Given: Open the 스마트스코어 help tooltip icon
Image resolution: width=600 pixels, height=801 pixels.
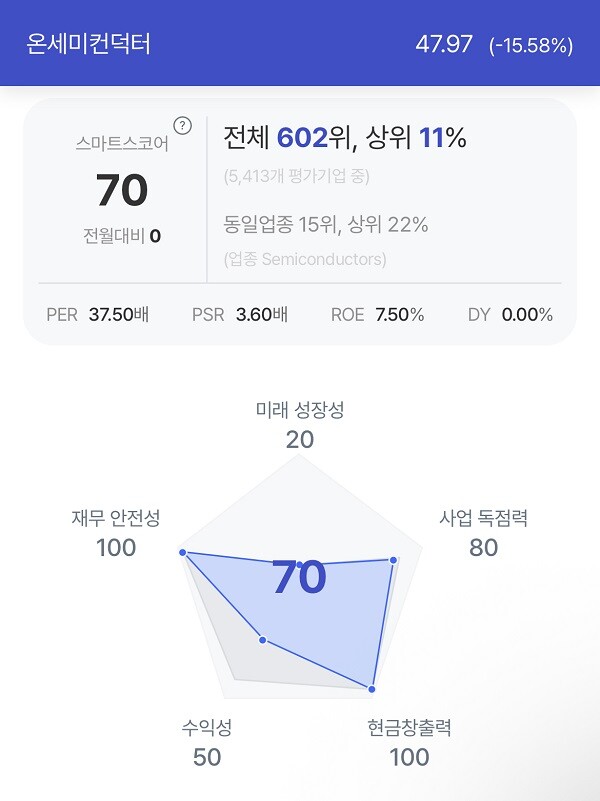Looking at the screenshot, I should [181, 124].
